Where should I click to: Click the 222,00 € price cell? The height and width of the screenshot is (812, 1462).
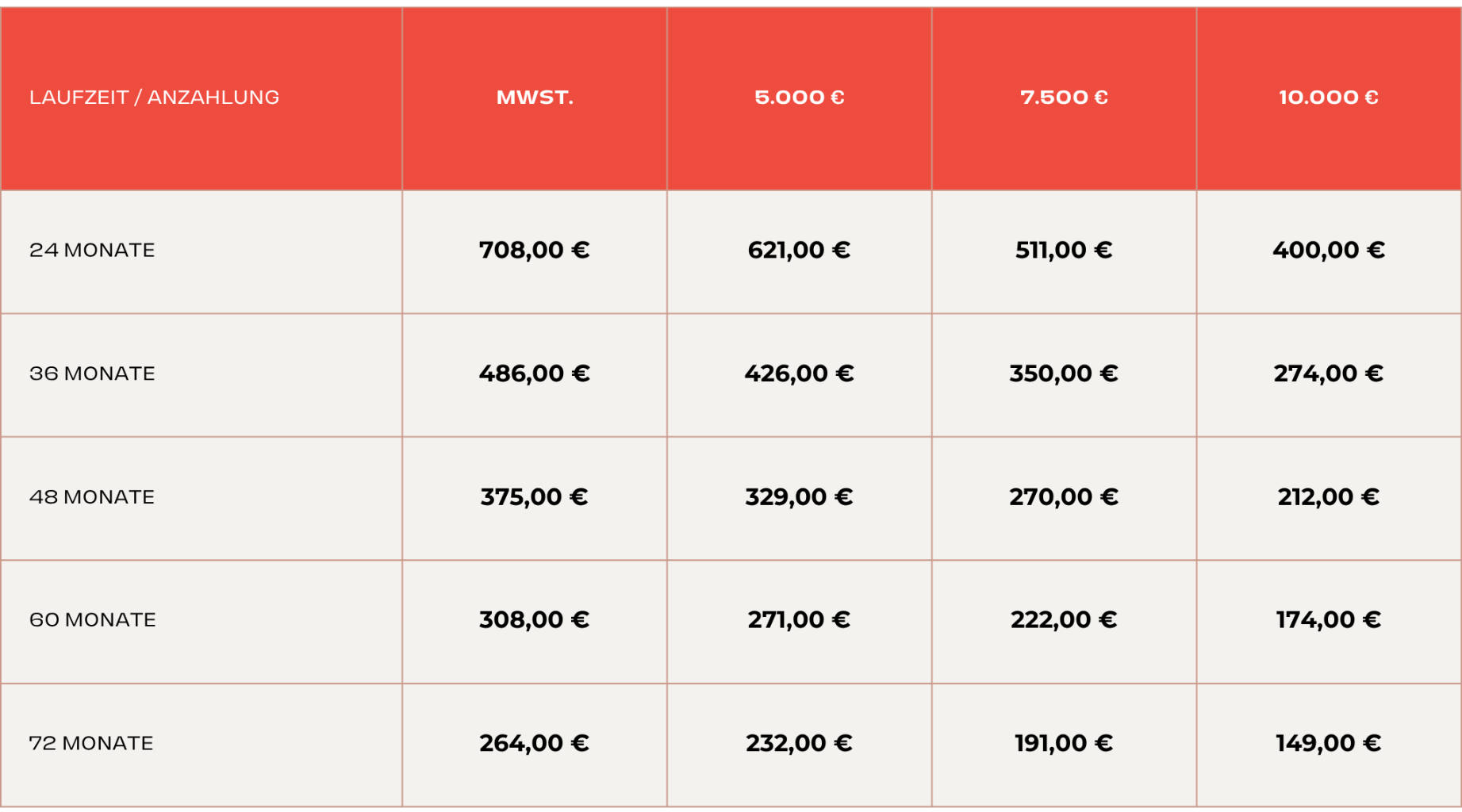[x=1064, y=620]
